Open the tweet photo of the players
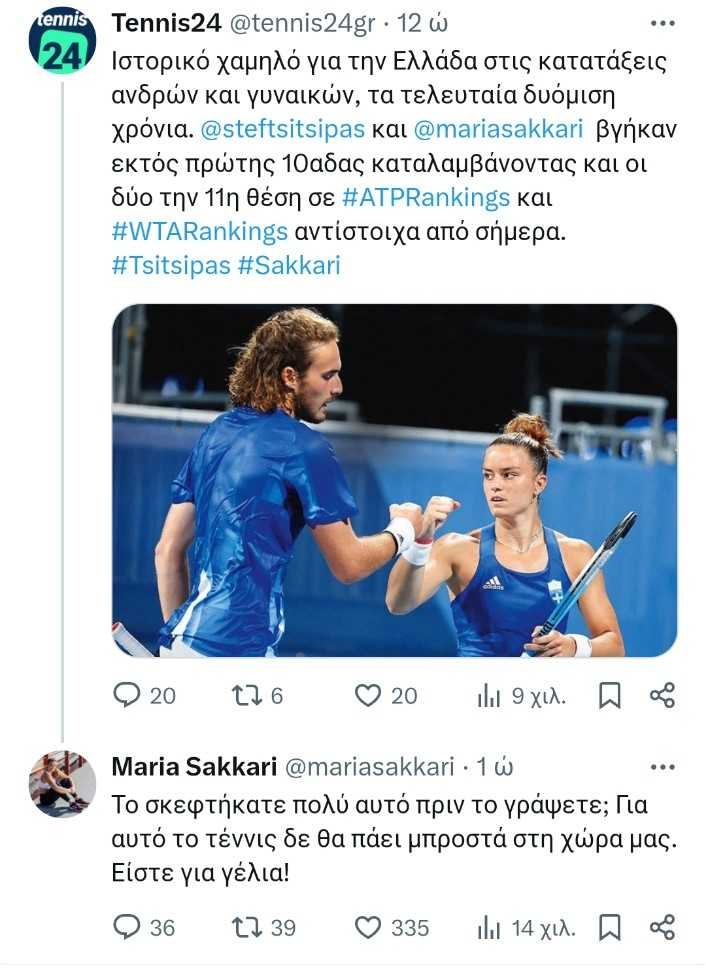Screen dimensions: 706x972 [394, 480]
